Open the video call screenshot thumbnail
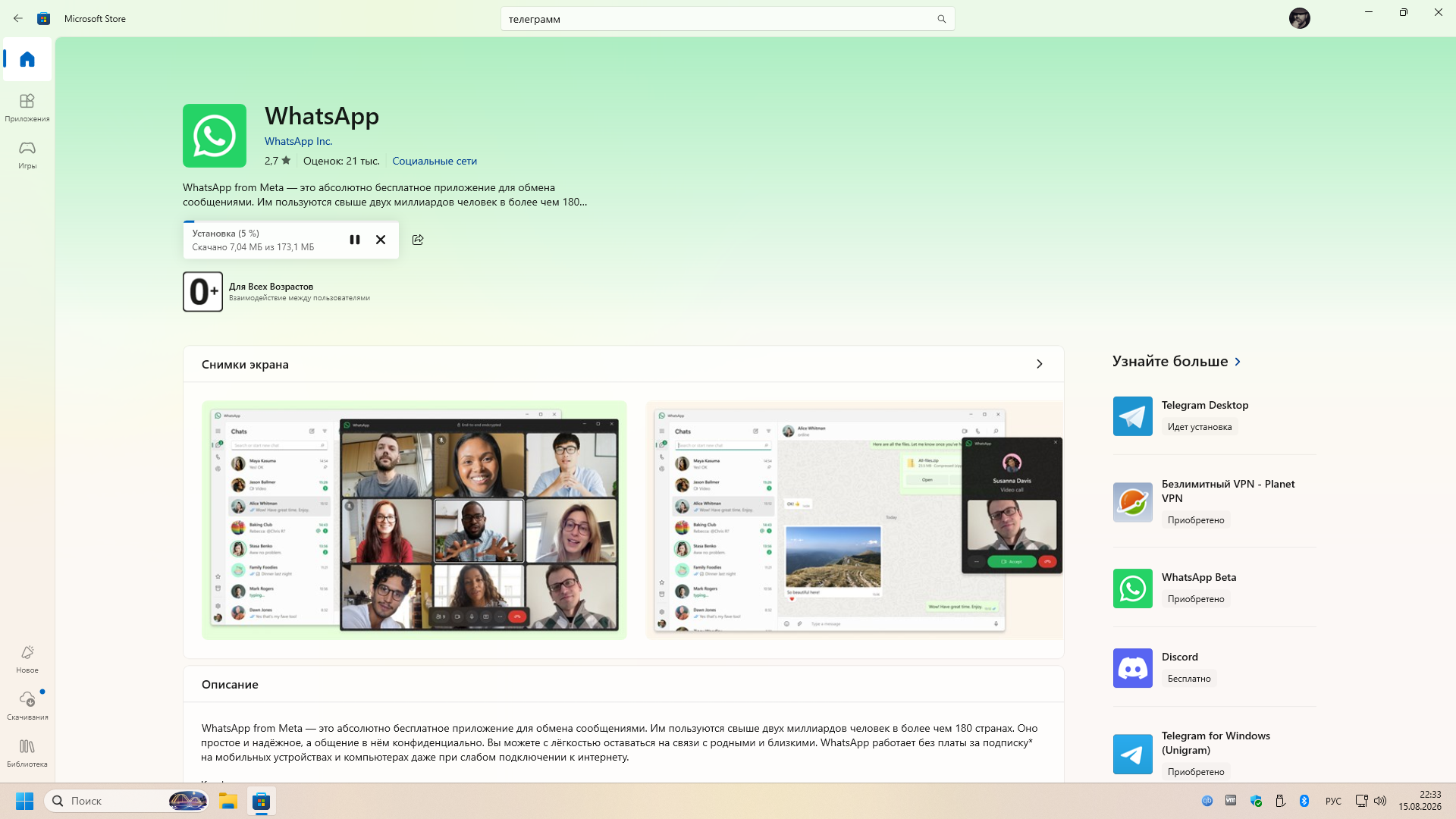Viewport: 1456px width, 819px height. click(x=414, y=520)
